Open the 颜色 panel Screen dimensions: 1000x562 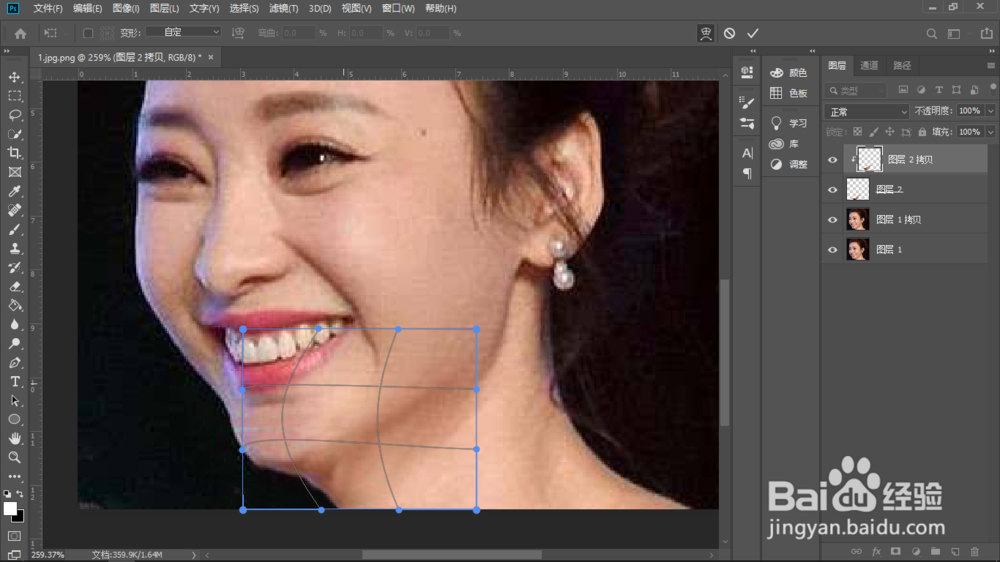pyautogui.click(x=789, y=73)
